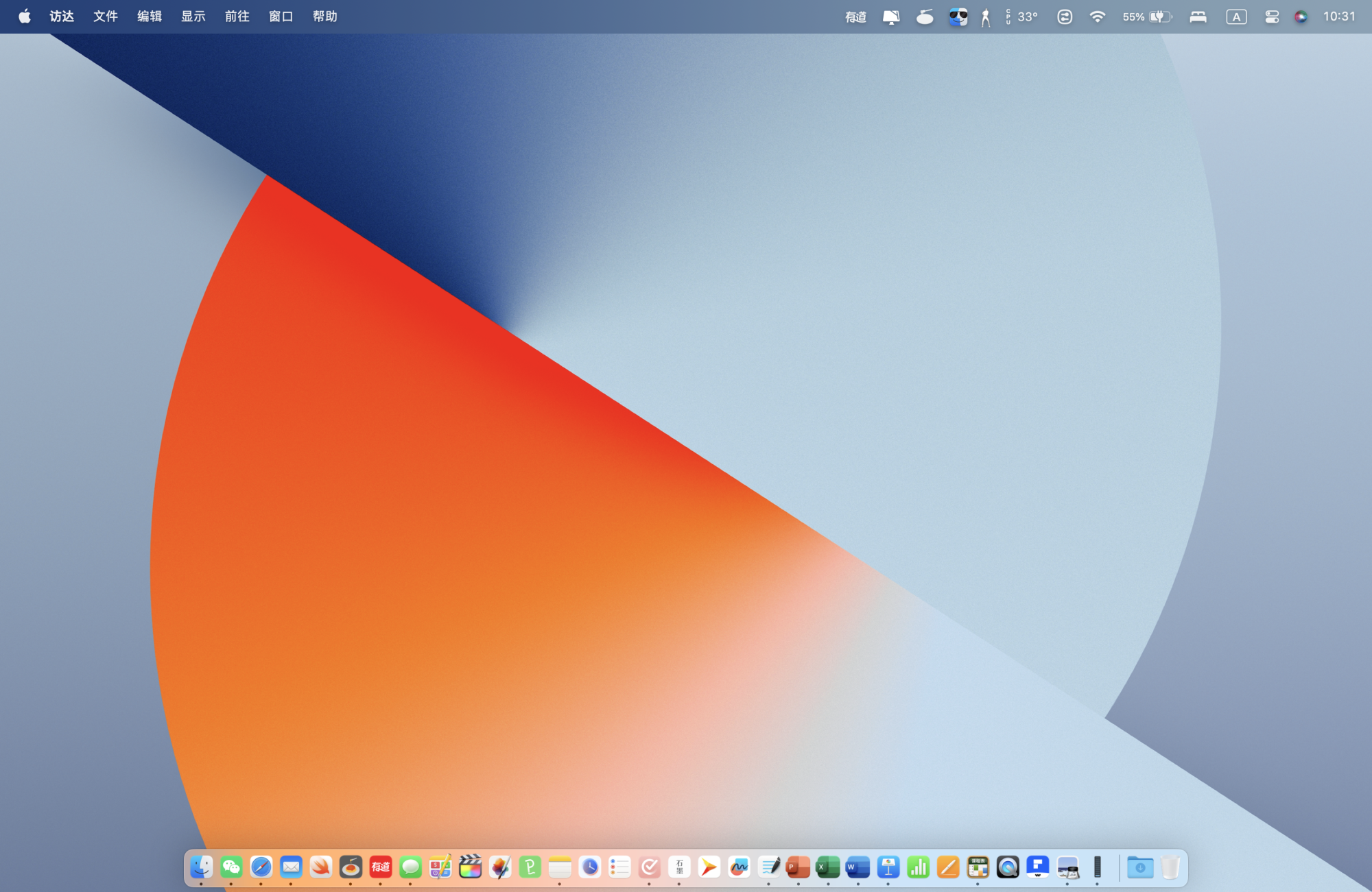Click the sunglasses Finder face menu bar icon
The height and width of the screenshot is (892, 1372).
pos(958,17)
